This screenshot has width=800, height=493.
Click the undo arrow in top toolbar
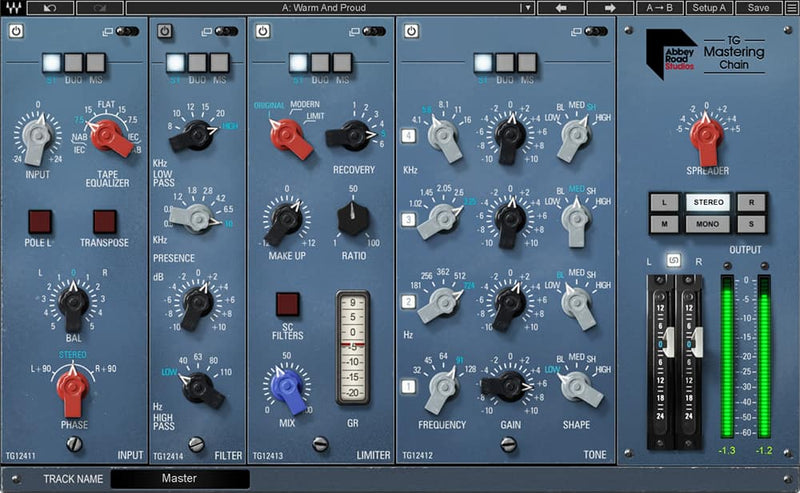coord(50,8)
